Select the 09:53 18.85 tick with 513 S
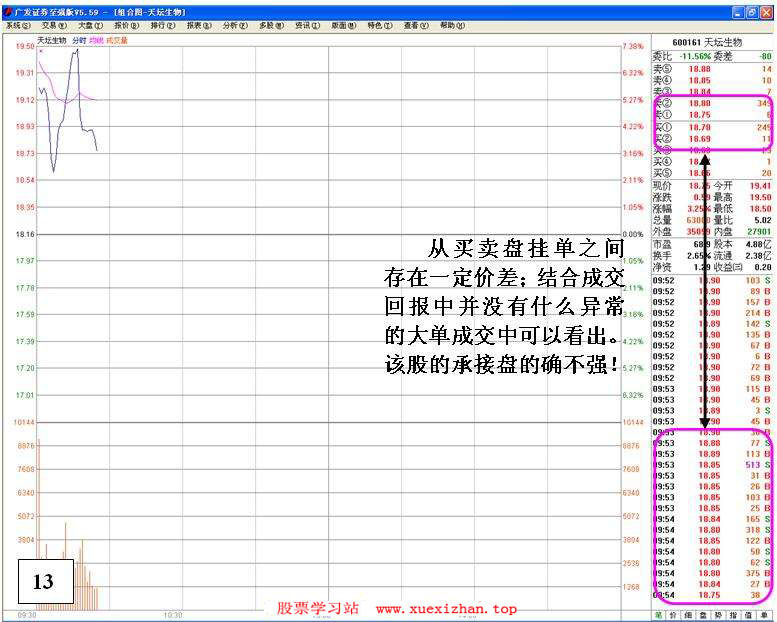Image resolution: width=777 pixels, height=622 pixels. click(712, 465)
